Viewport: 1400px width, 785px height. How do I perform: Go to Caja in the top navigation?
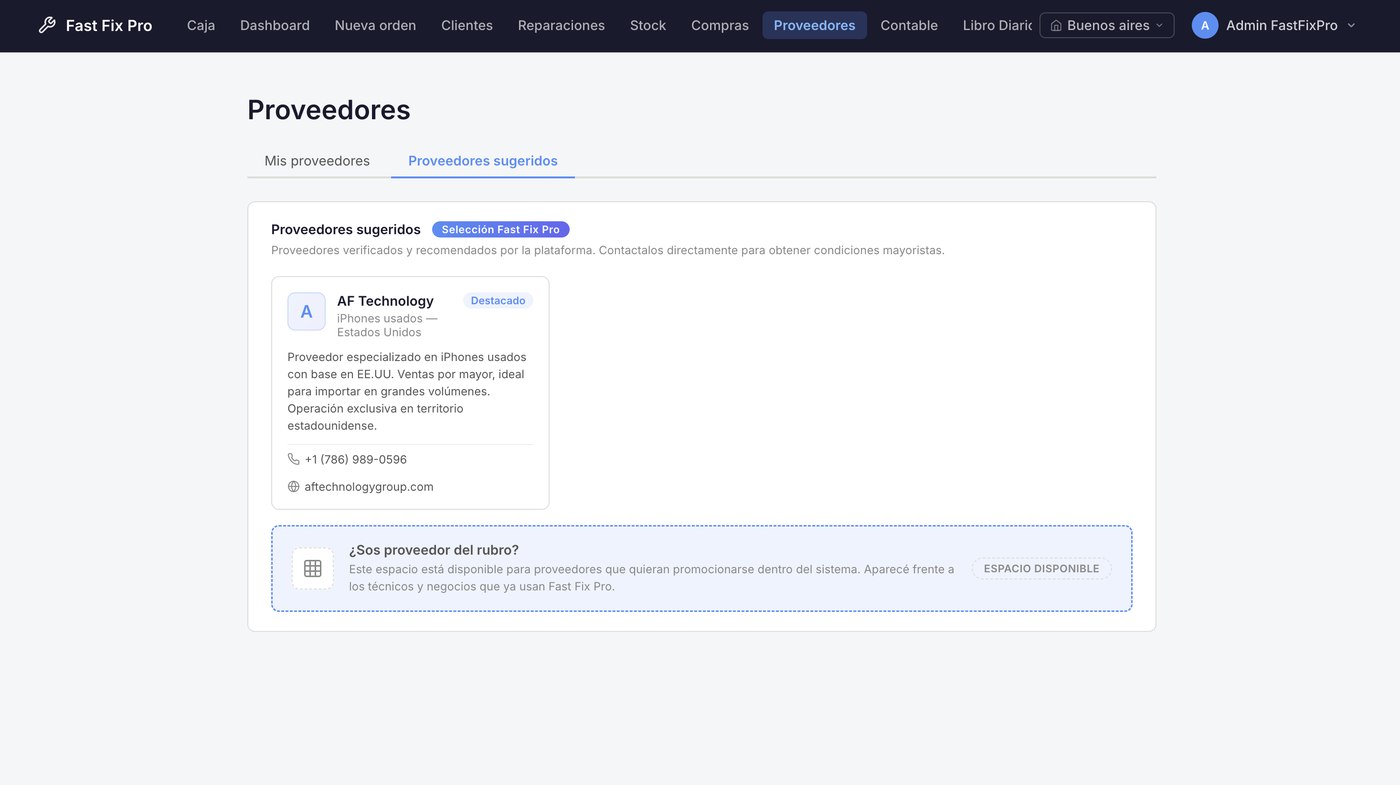pos(201,25)
